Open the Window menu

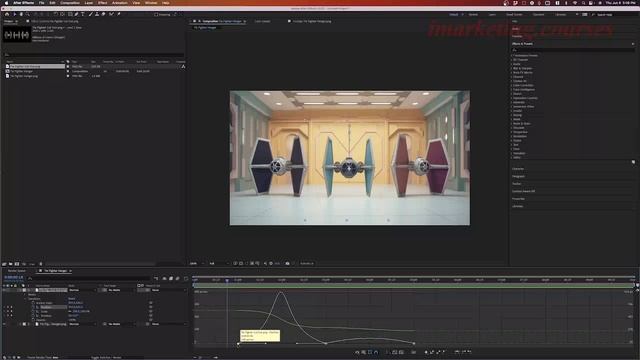151,3
